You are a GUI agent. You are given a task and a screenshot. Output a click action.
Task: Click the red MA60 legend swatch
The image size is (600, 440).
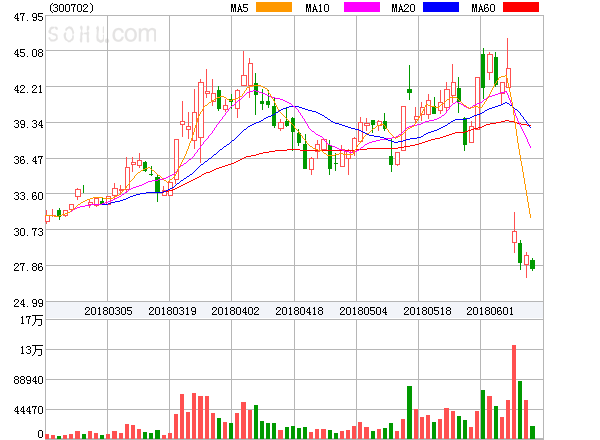point(521,7)
